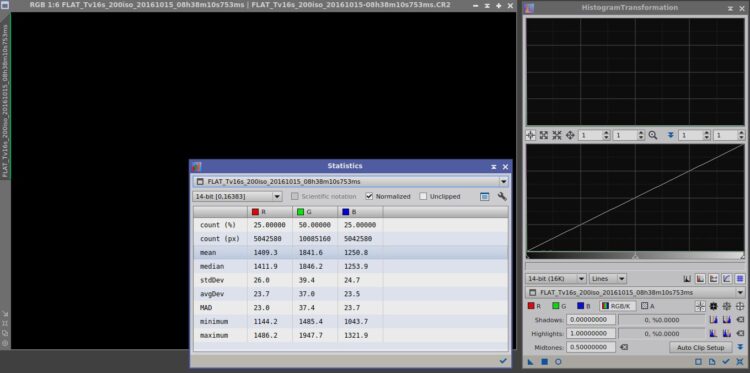
Task: Select the RGB/K combined channel
Action: click(618, 306)
